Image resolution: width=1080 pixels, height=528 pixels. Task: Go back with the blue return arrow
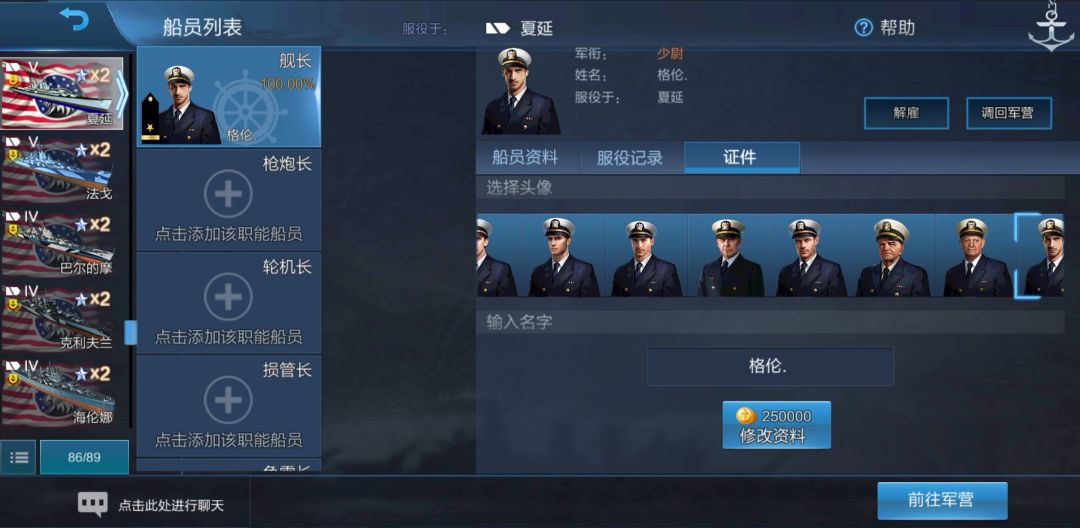point(74,20)
